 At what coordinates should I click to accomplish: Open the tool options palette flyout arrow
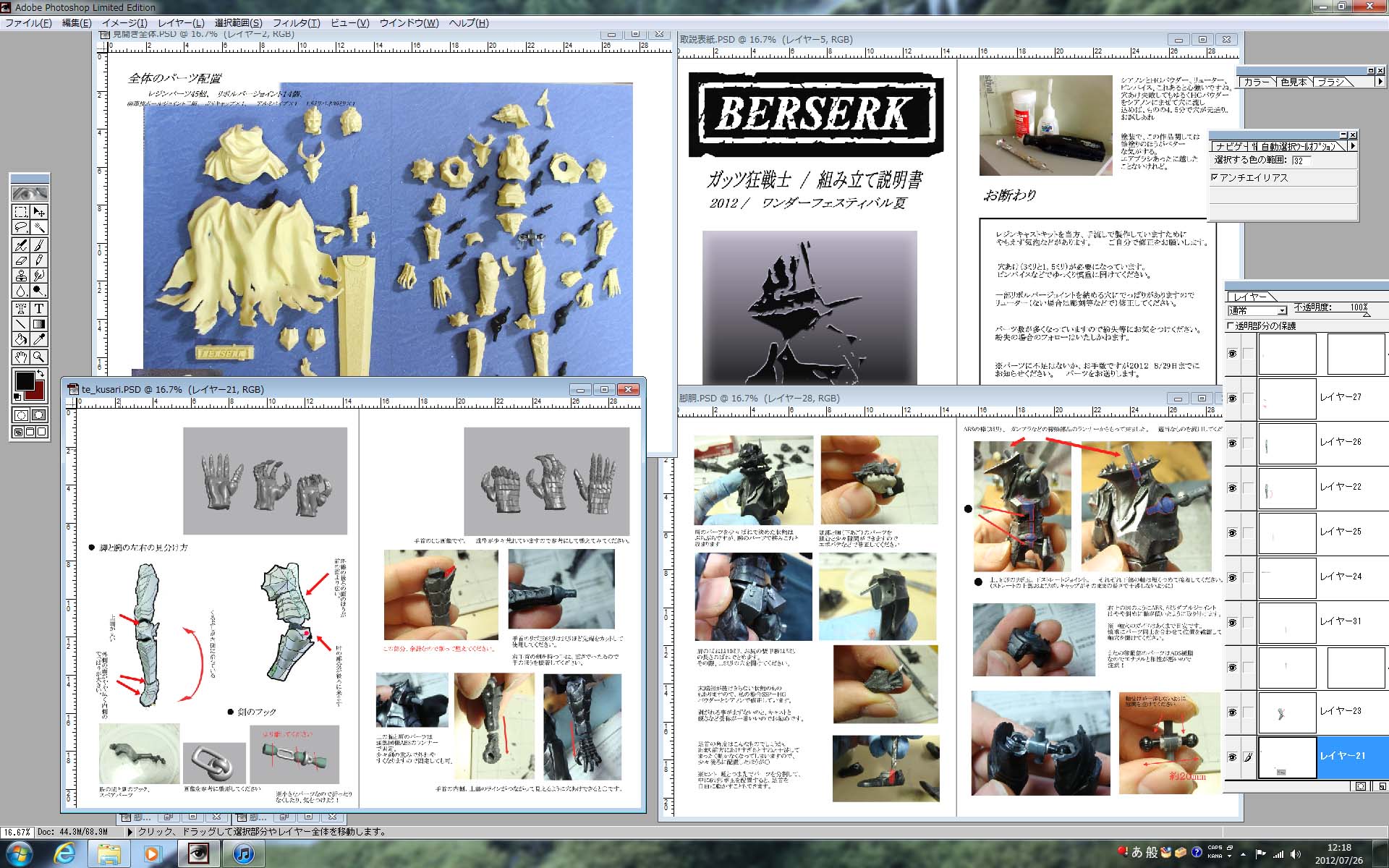coord(1352,146)
